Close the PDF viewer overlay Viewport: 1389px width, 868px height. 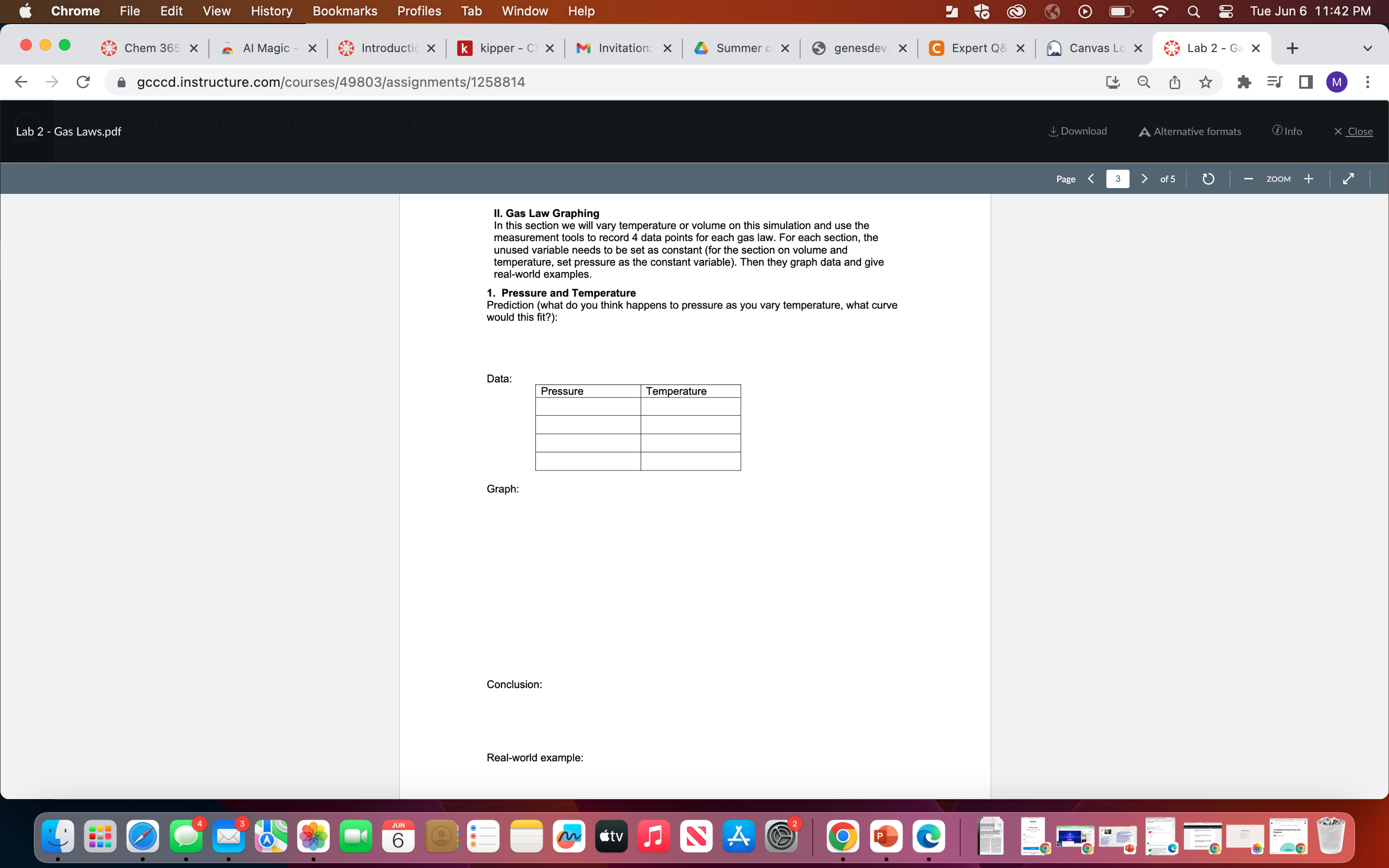pyautogui.click(x=1351, y=131)
